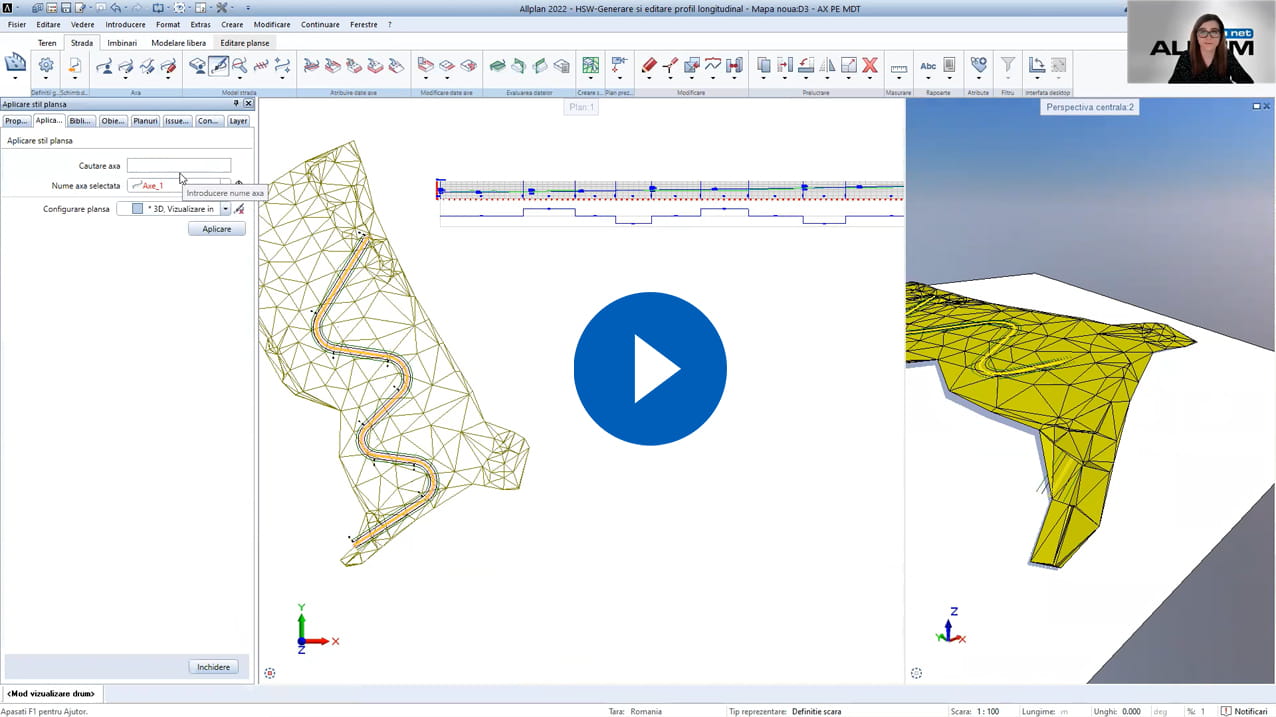The image size is (1276, 717).
Task: Click the red X delete icon in Prelucrare
Action: tap(870, 66)
